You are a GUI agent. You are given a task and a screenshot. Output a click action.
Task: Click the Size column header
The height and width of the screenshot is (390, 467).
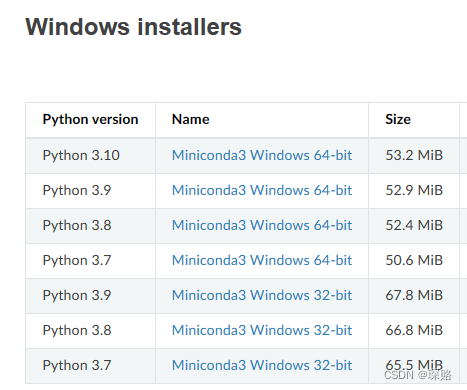tap(398, 119)
